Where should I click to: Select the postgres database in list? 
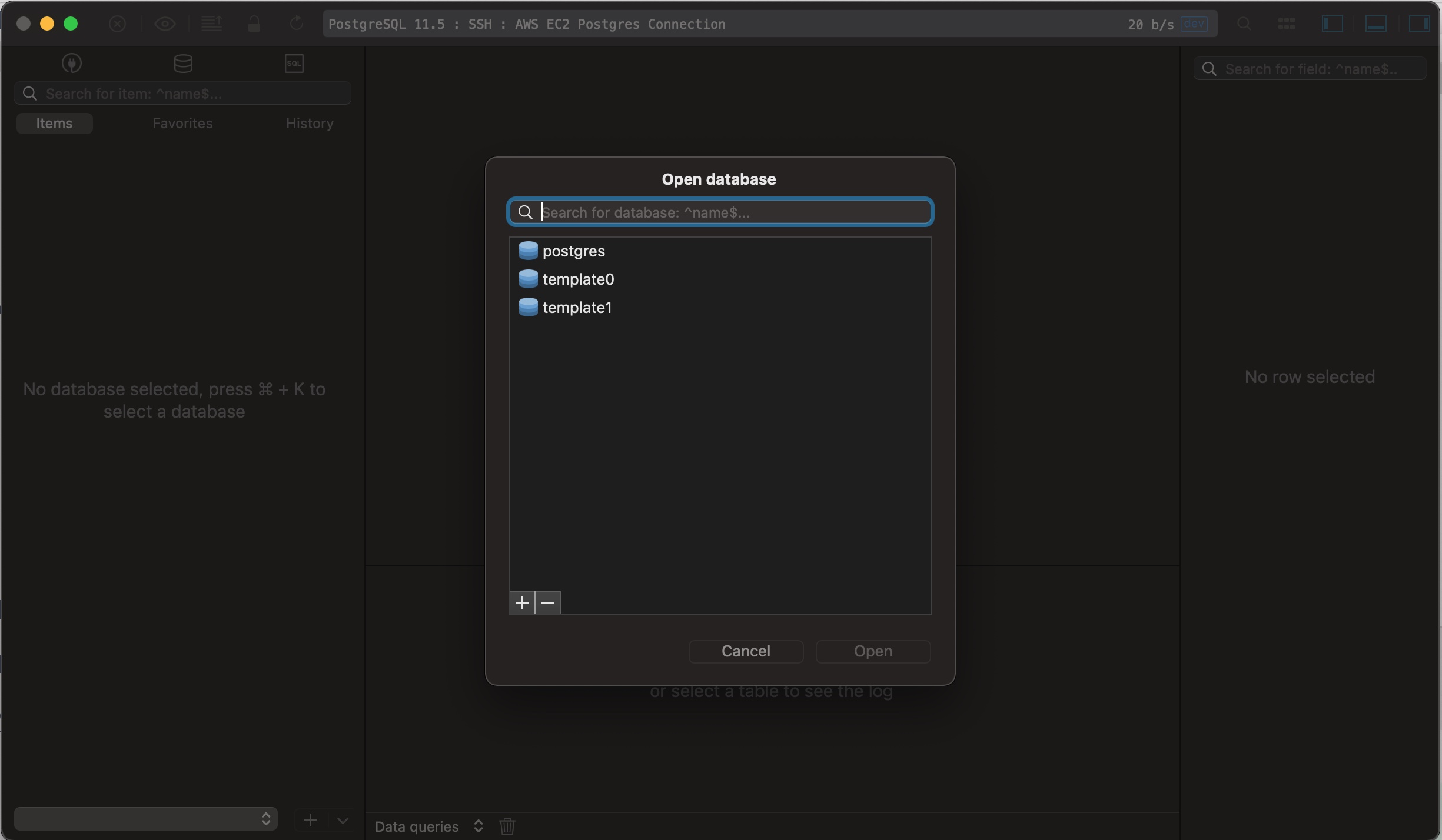[573, 251]
